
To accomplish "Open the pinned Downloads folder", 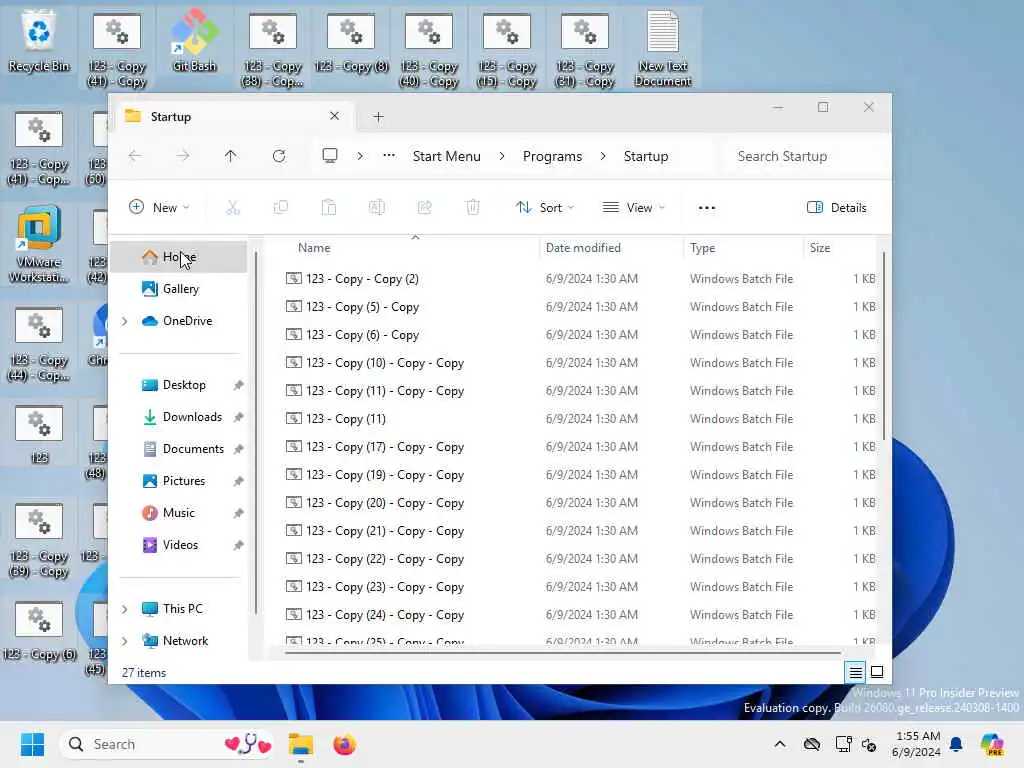I will click(x=179, y=417).
